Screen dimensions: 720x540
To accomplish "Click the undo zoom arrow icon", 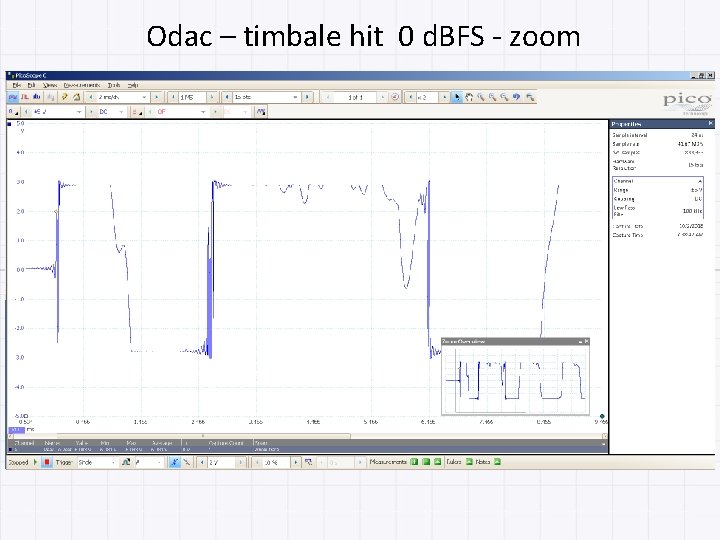I will click(x=517, y=97).
